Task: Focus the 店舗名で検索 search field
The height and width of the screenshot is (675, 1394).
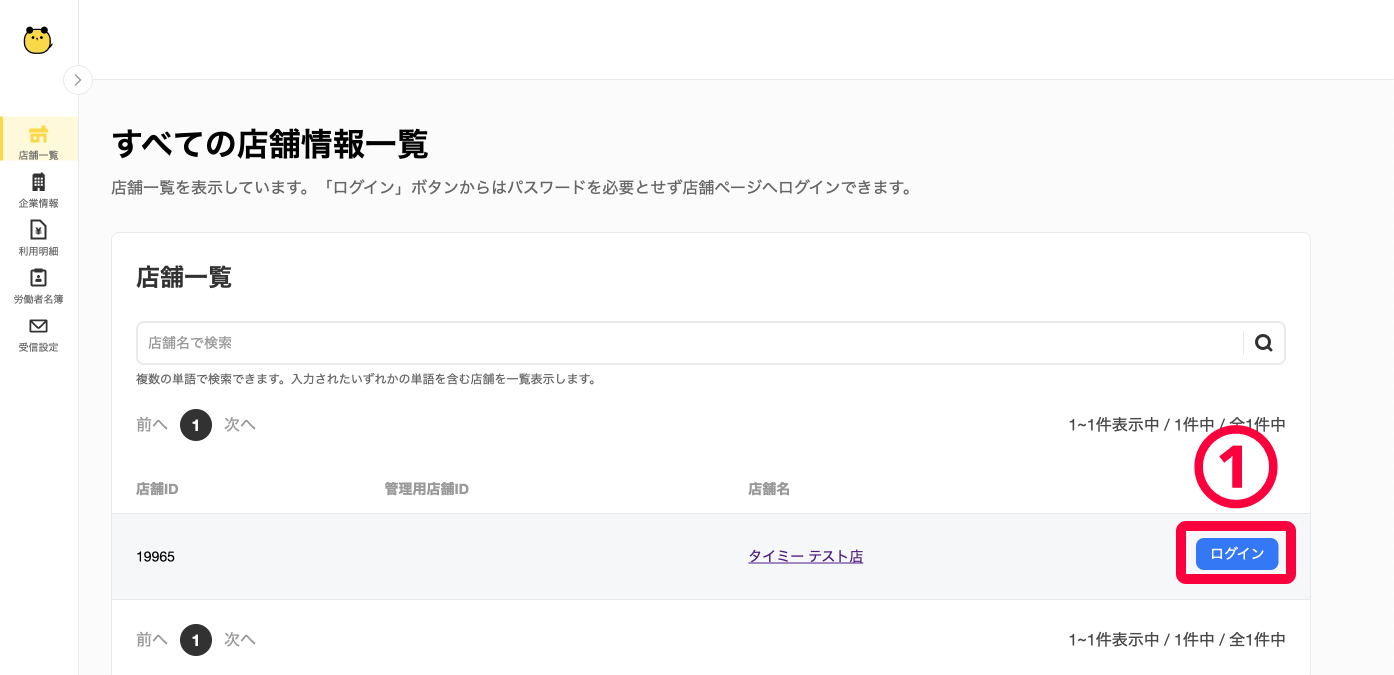Action: pos(690,343)
